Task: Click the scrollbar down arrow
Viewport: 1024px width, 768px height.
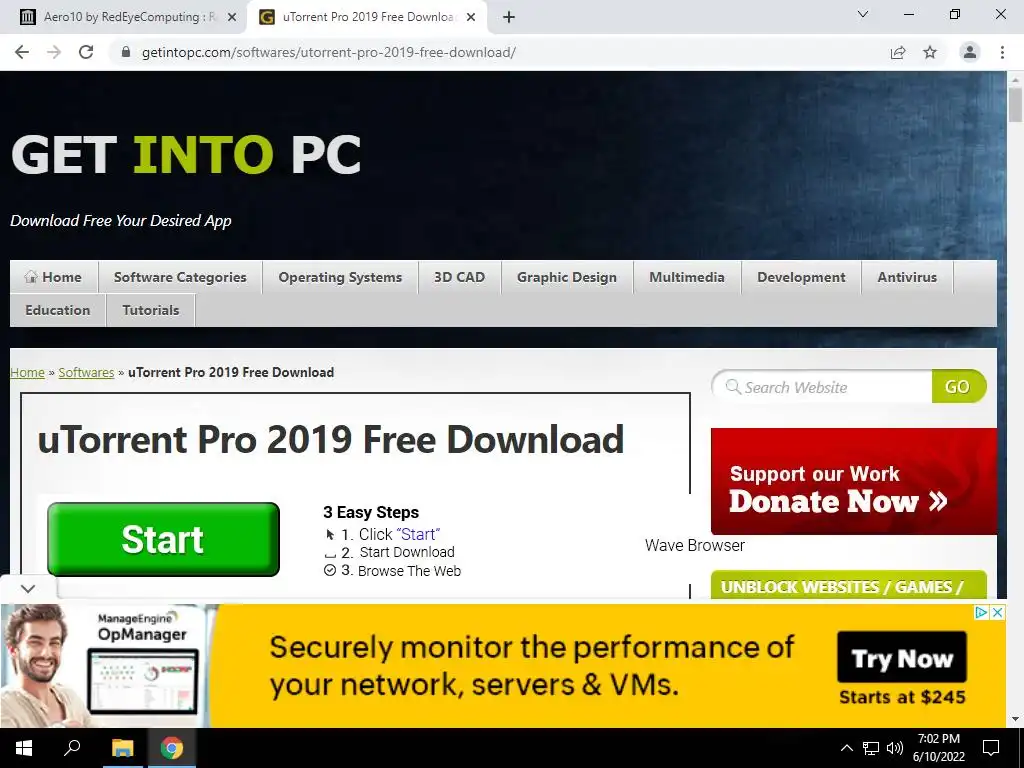Action: pyautogui.click(x=1015, y=719)
